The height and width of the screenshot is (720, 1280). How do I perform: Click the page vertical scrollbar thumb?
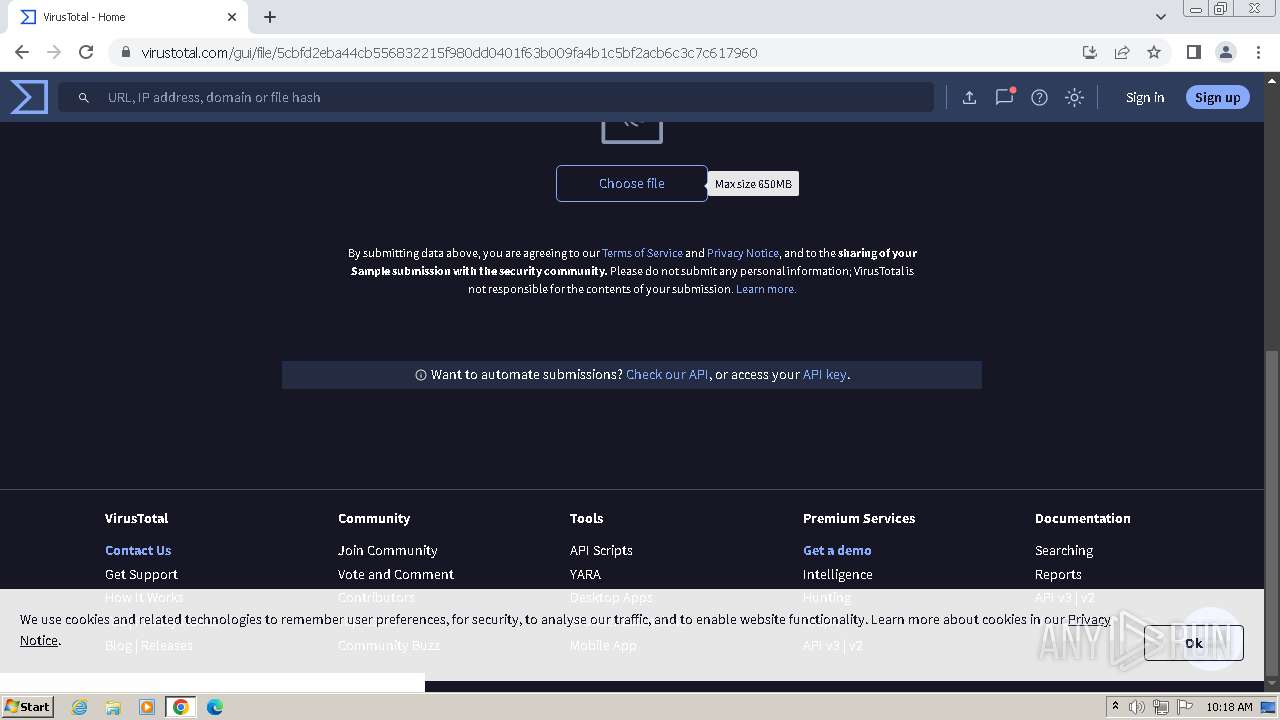point(1272,513)
